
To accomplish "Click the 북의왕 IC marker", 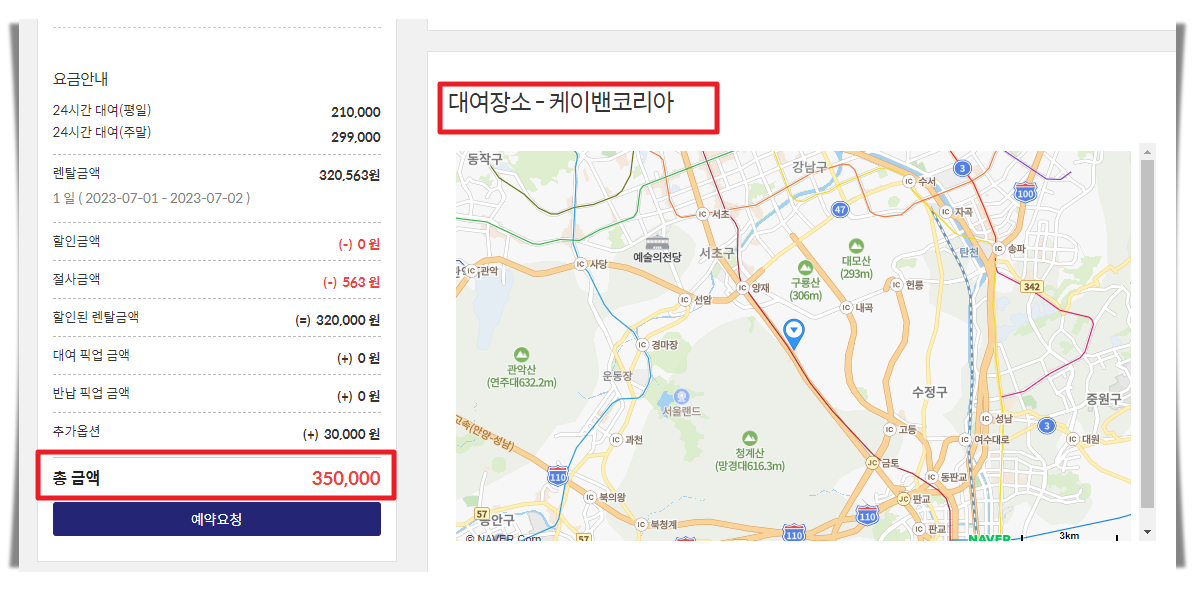I will pos(589,496).
